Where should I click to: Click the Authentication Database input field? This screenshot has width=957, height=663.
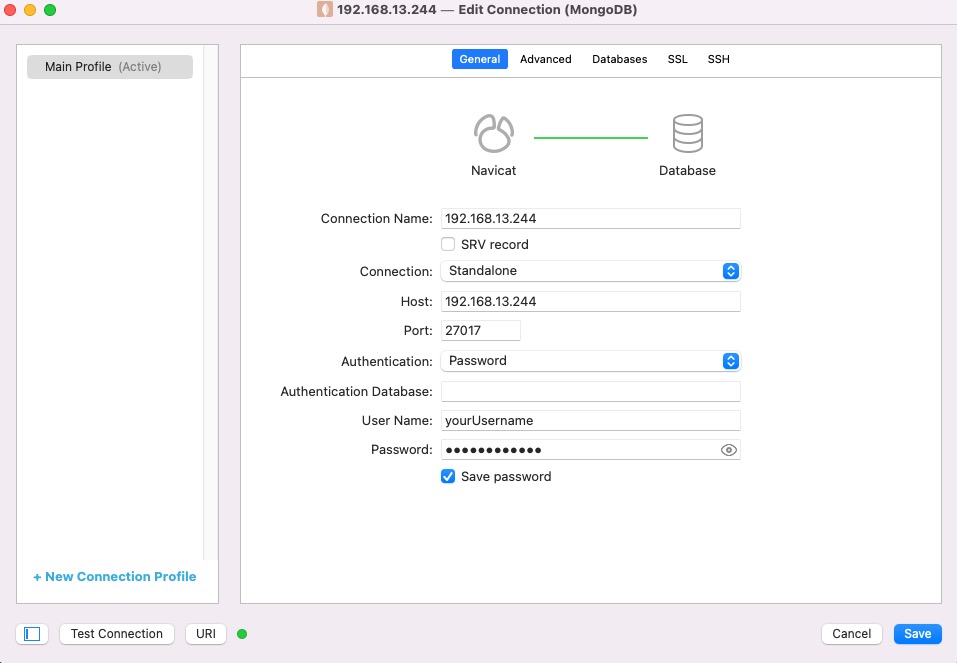pos(590,391)
